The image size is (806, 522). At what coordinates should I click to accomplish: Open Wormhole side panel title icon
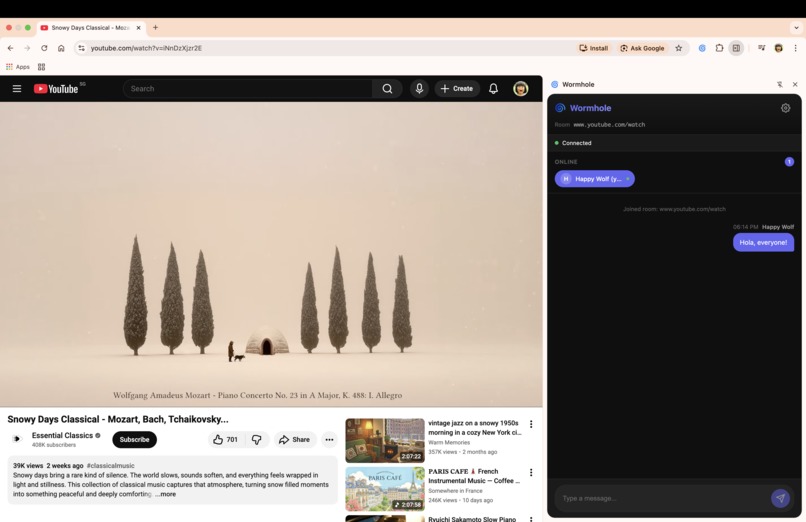tap(555, 84)
